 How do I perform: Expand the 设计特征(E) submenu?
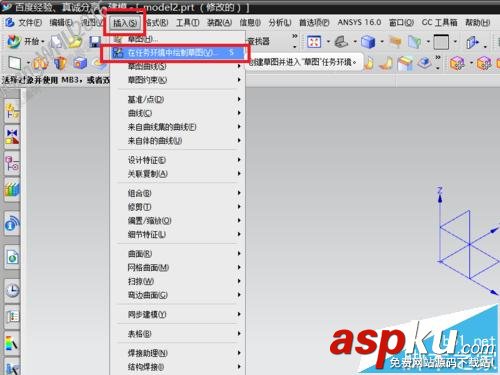177,160
